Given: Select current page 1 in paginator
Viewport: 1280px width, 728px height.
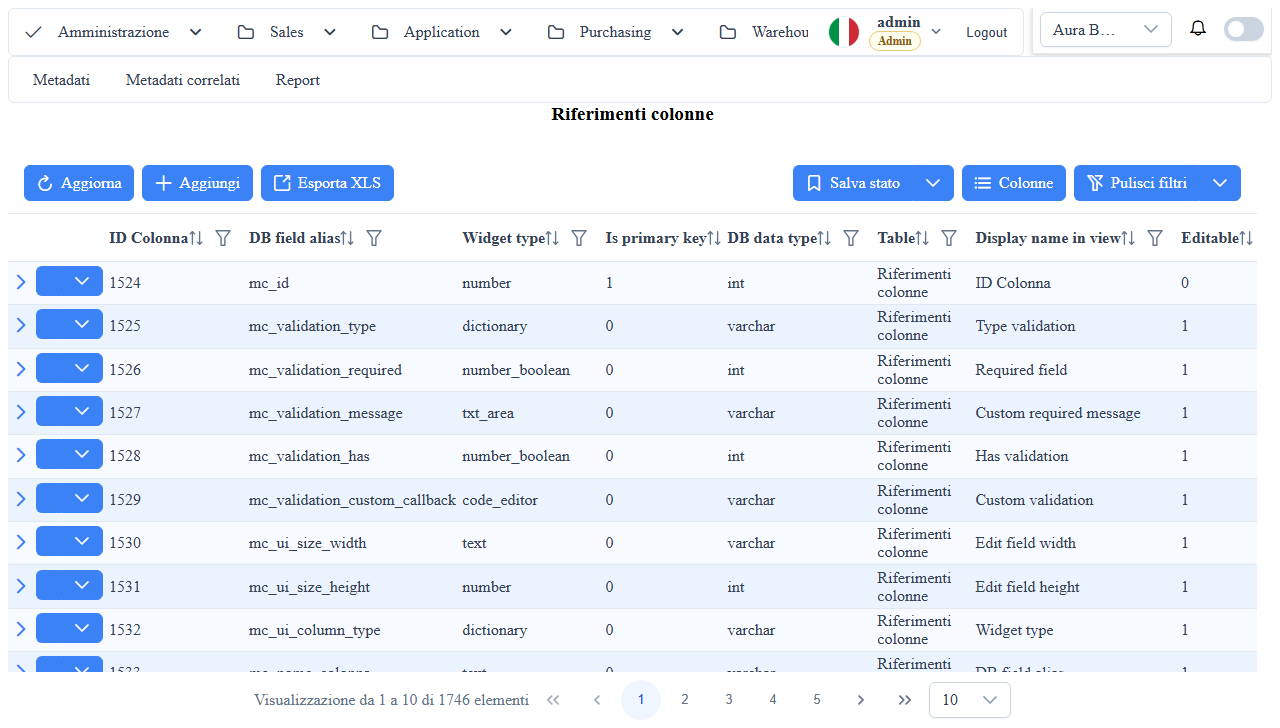Looking at the screenshot, I should [641, 700].
